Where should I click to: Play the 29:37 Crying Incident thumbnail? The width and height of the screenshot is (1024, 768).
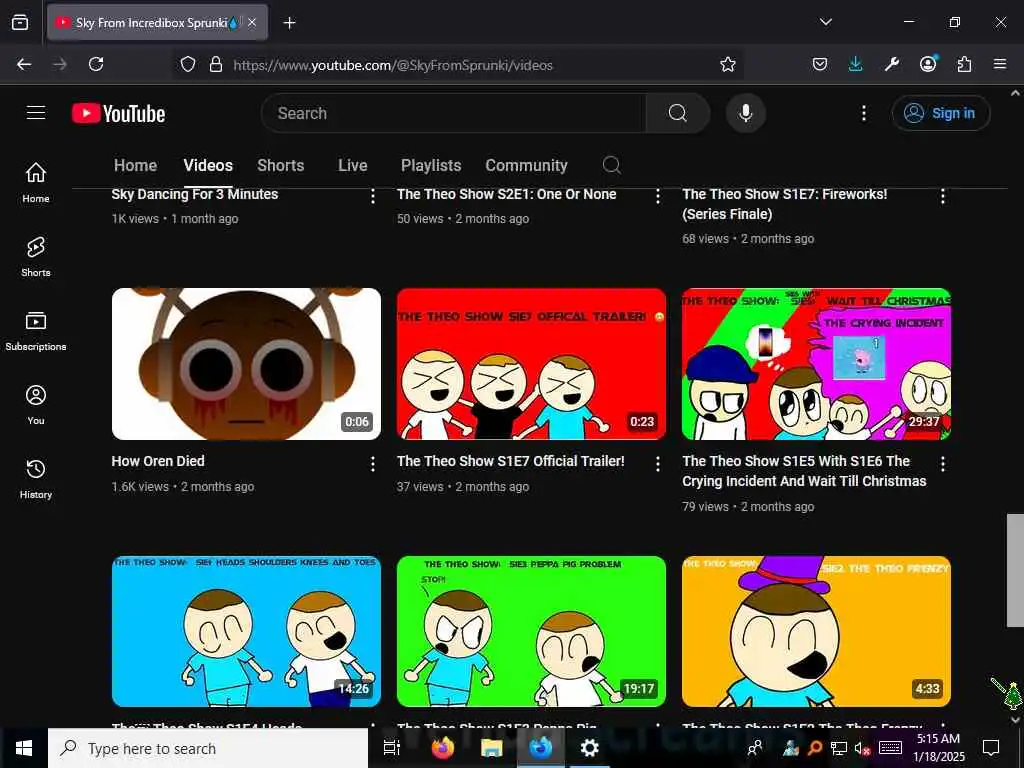click(816, 364)
